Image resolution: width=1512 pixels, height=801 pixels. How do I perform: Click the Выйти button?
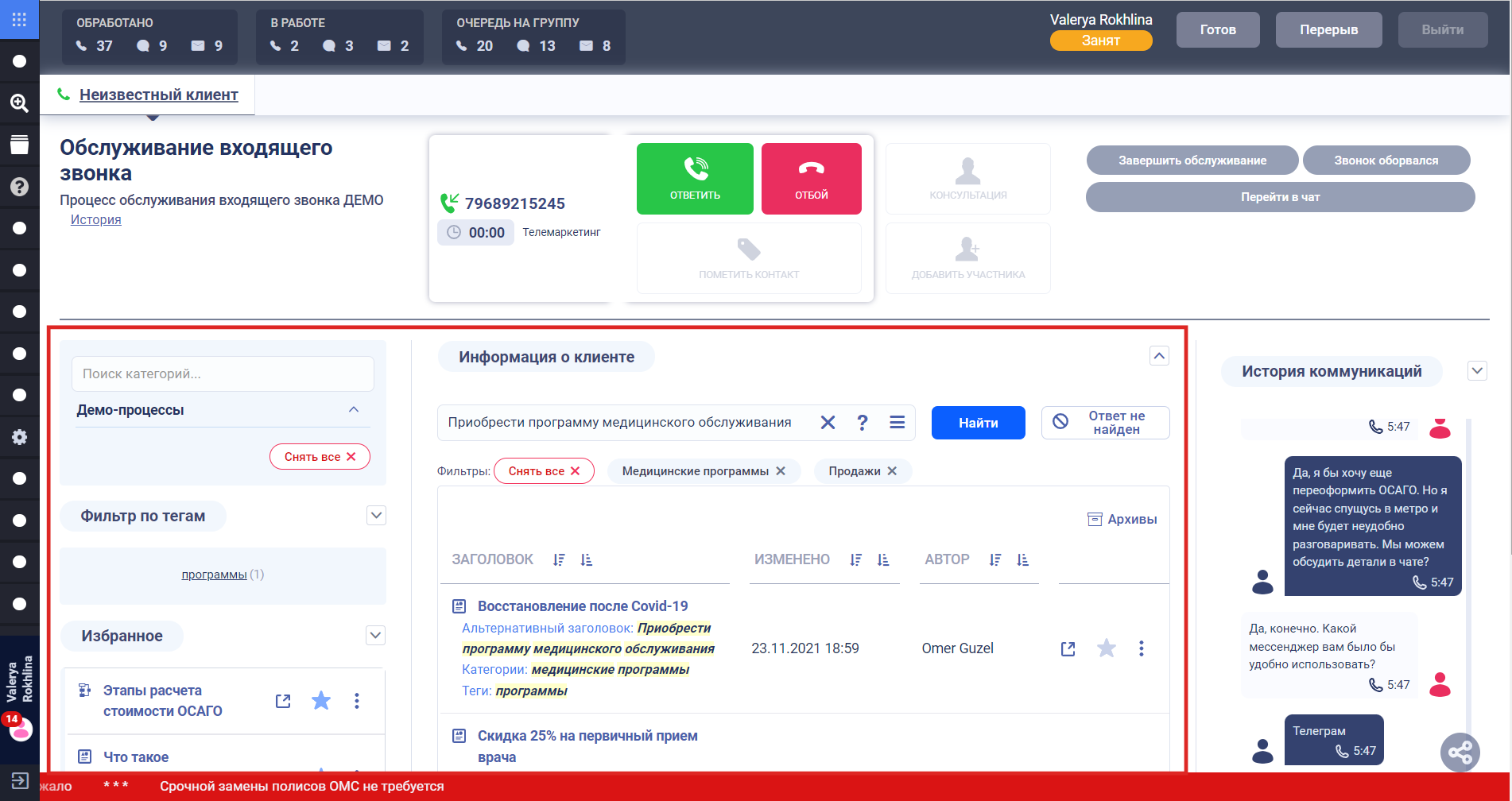(1443, 30)
